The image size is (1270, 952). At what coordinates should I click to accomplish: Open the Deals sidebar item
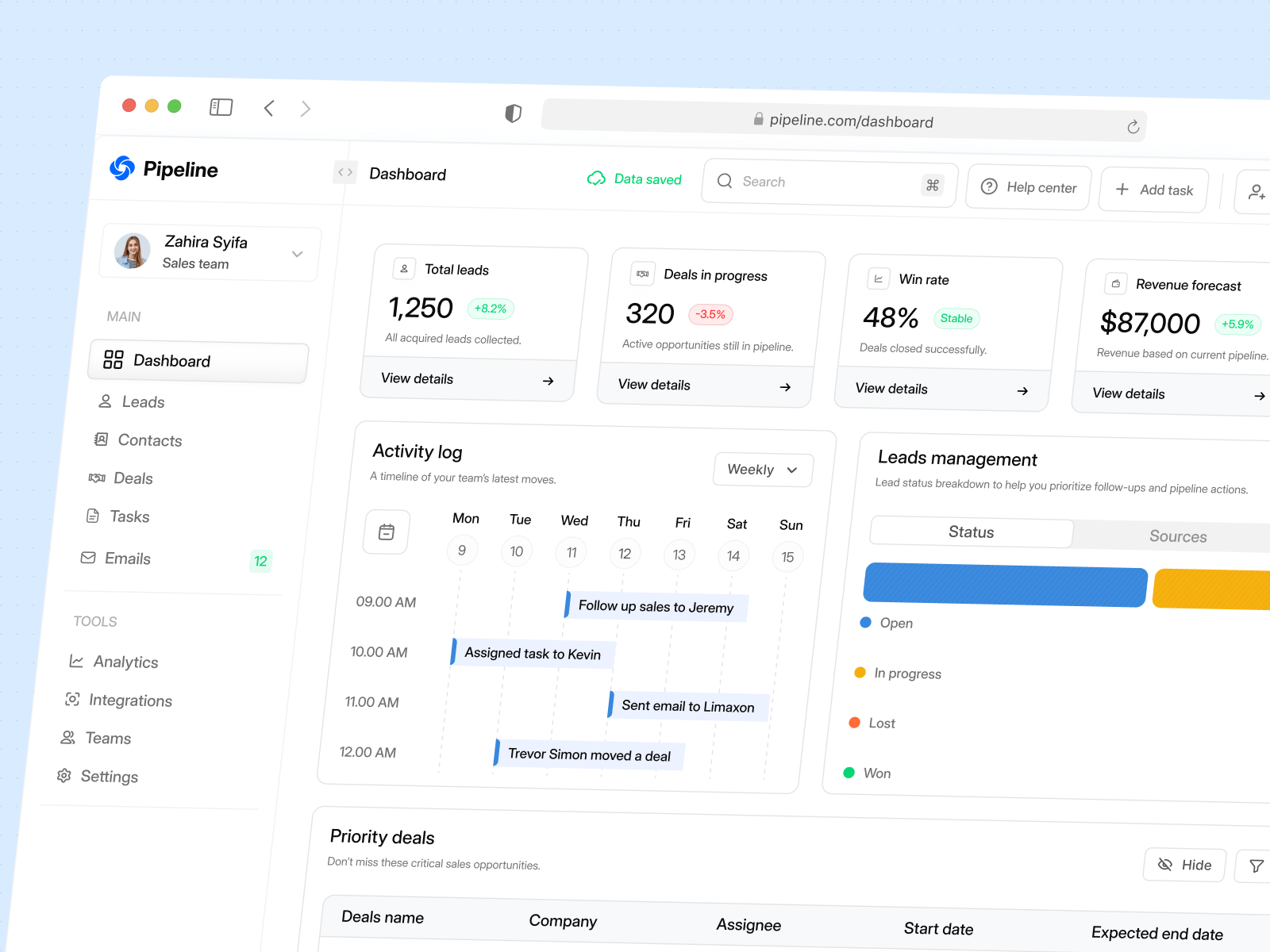tap(121, 478)
